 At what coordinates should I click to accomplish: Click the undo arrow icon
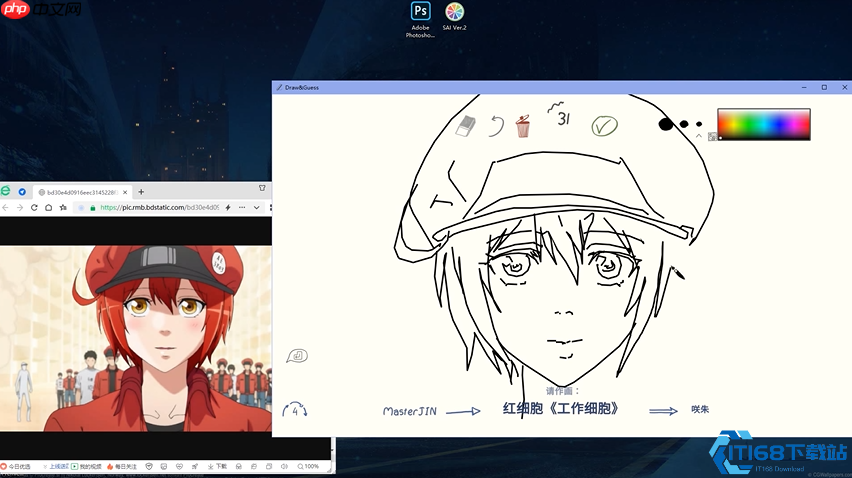[496, 126]
